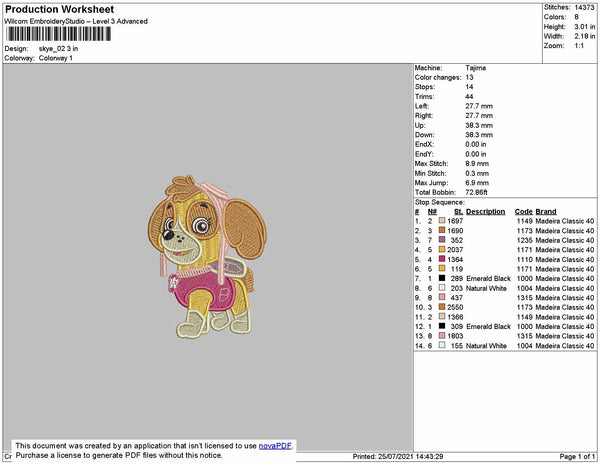Click the white swatch for stop 14 (155 stitches)
This screenshot has height=464, width=600.
point(442,345)
